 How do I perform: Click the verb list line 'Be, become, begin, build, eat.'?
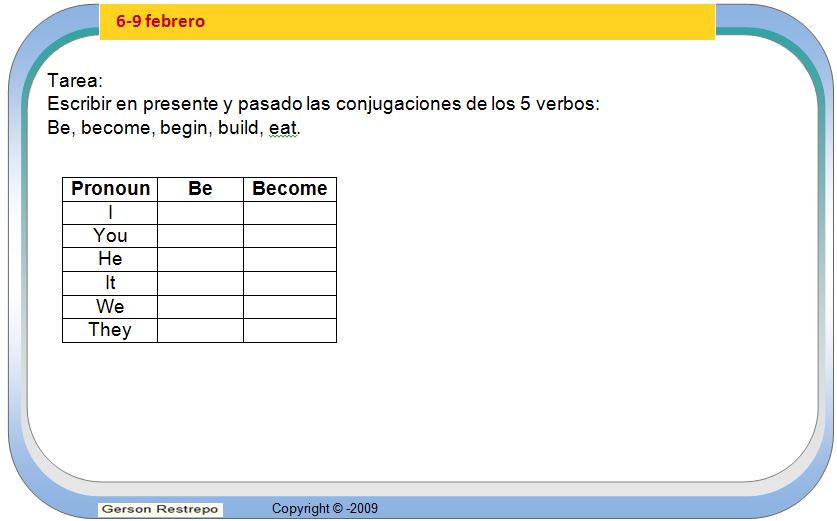click(x=174, y=128)
